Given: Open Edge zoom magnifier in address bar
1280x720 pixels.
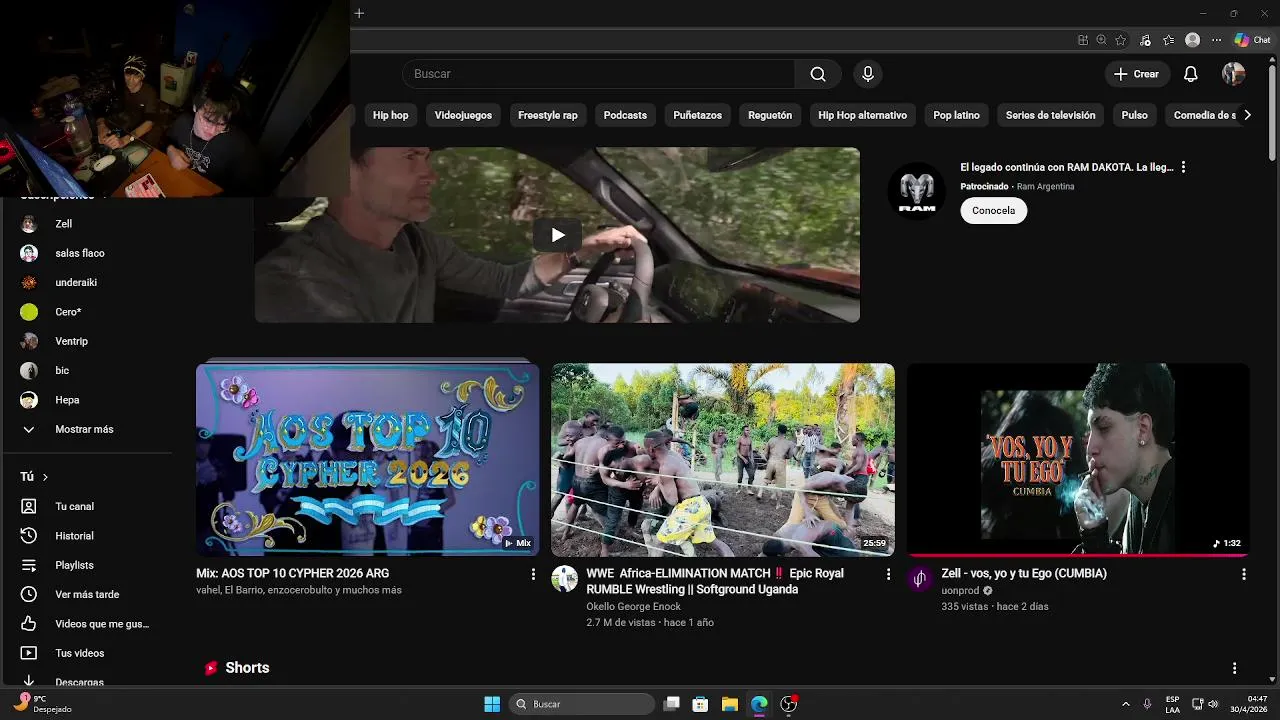Looking at the screenshot, I should [1101, 40].
